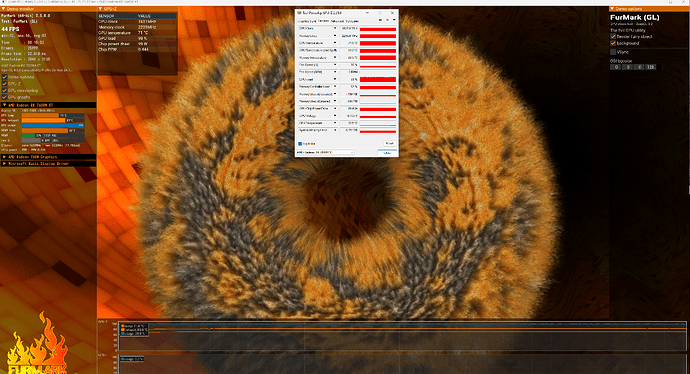Click the GPU Load red graph in GPU-Z

(378, 79)
